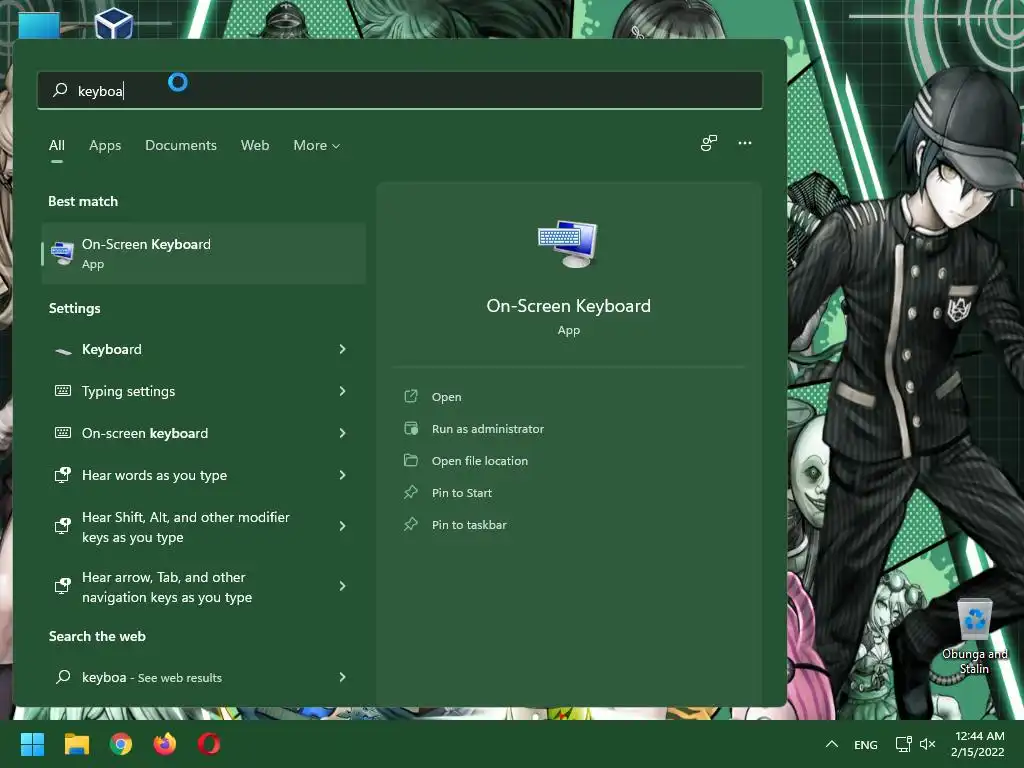The image size is (1024, 768).
Task: Click the Keyboard settings icon in results
Action: [63, 351]
